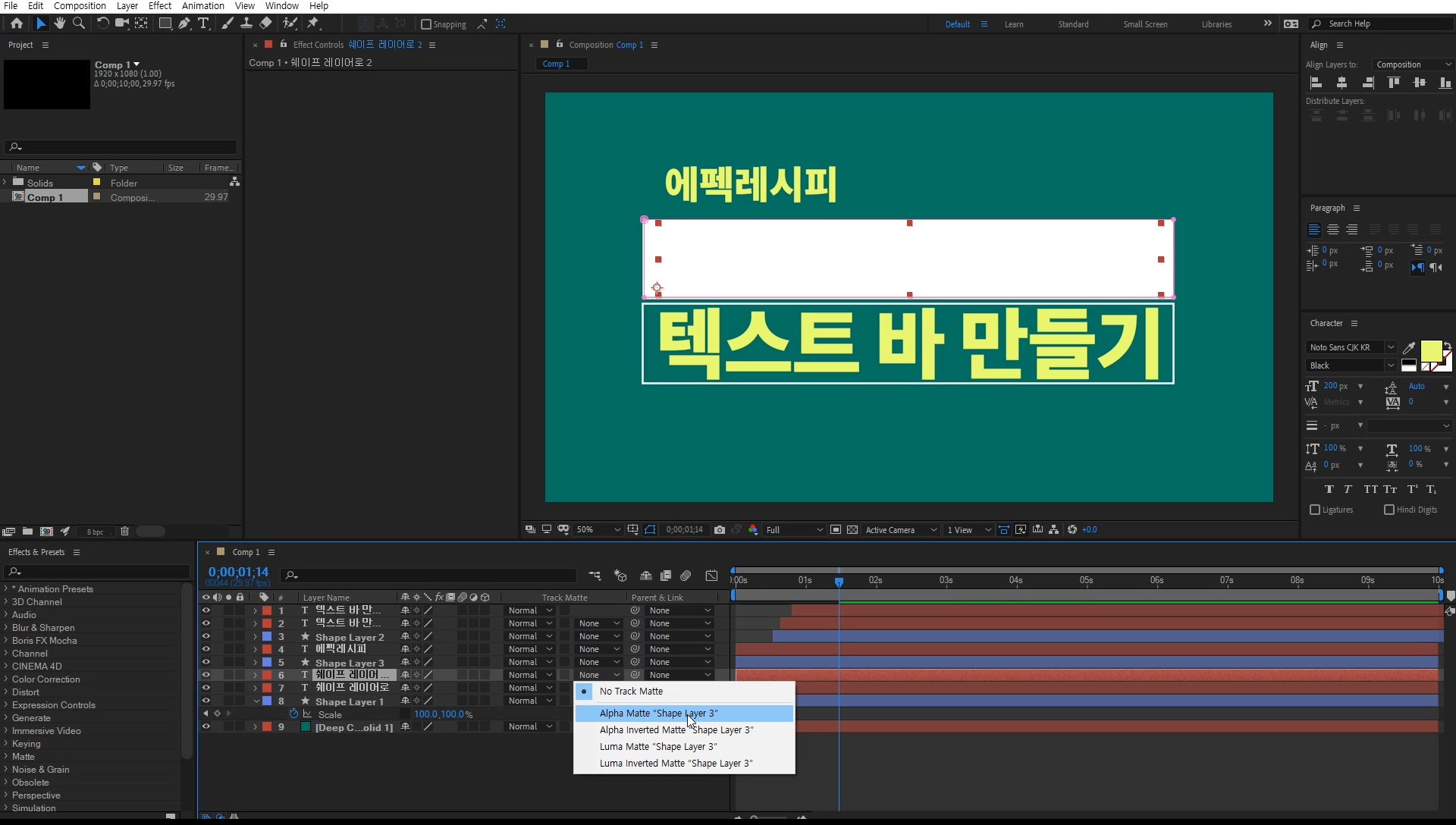
Task: Open the Animation menu
Action: [x=202, y=6]
